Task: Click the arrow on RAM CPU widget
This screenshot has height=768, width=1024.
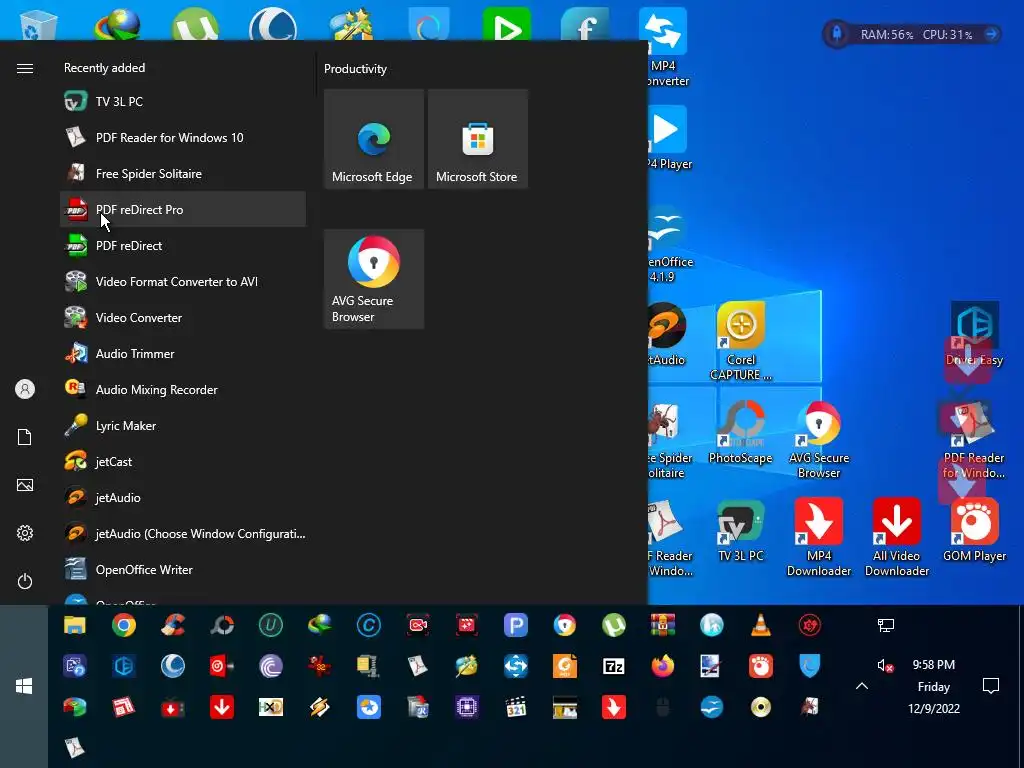Action: (991, 34)
